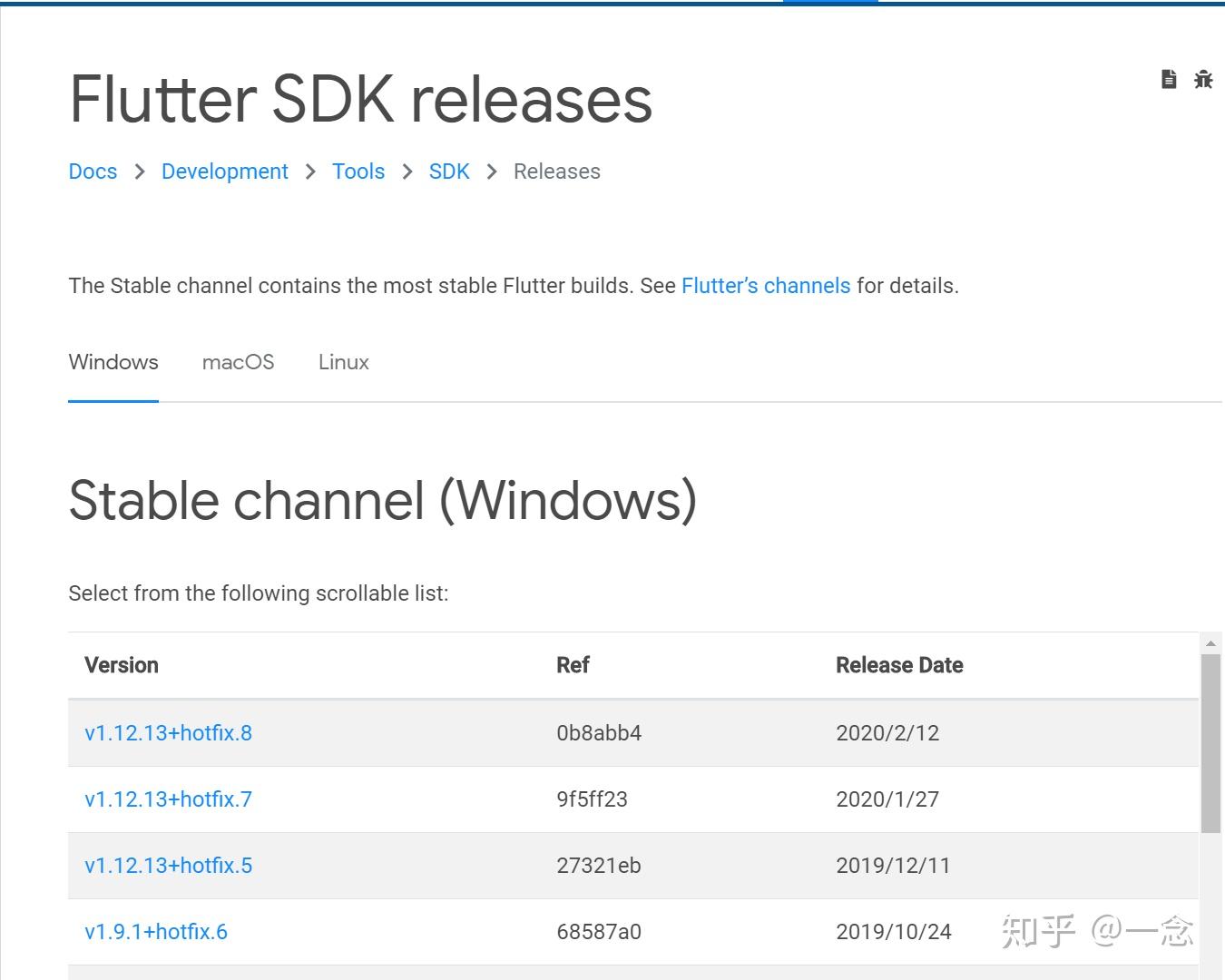The height and width of the screenshot is (980, 1225).
Task: Go to the Development breadcrumb
Action: [x=224, y=171]
